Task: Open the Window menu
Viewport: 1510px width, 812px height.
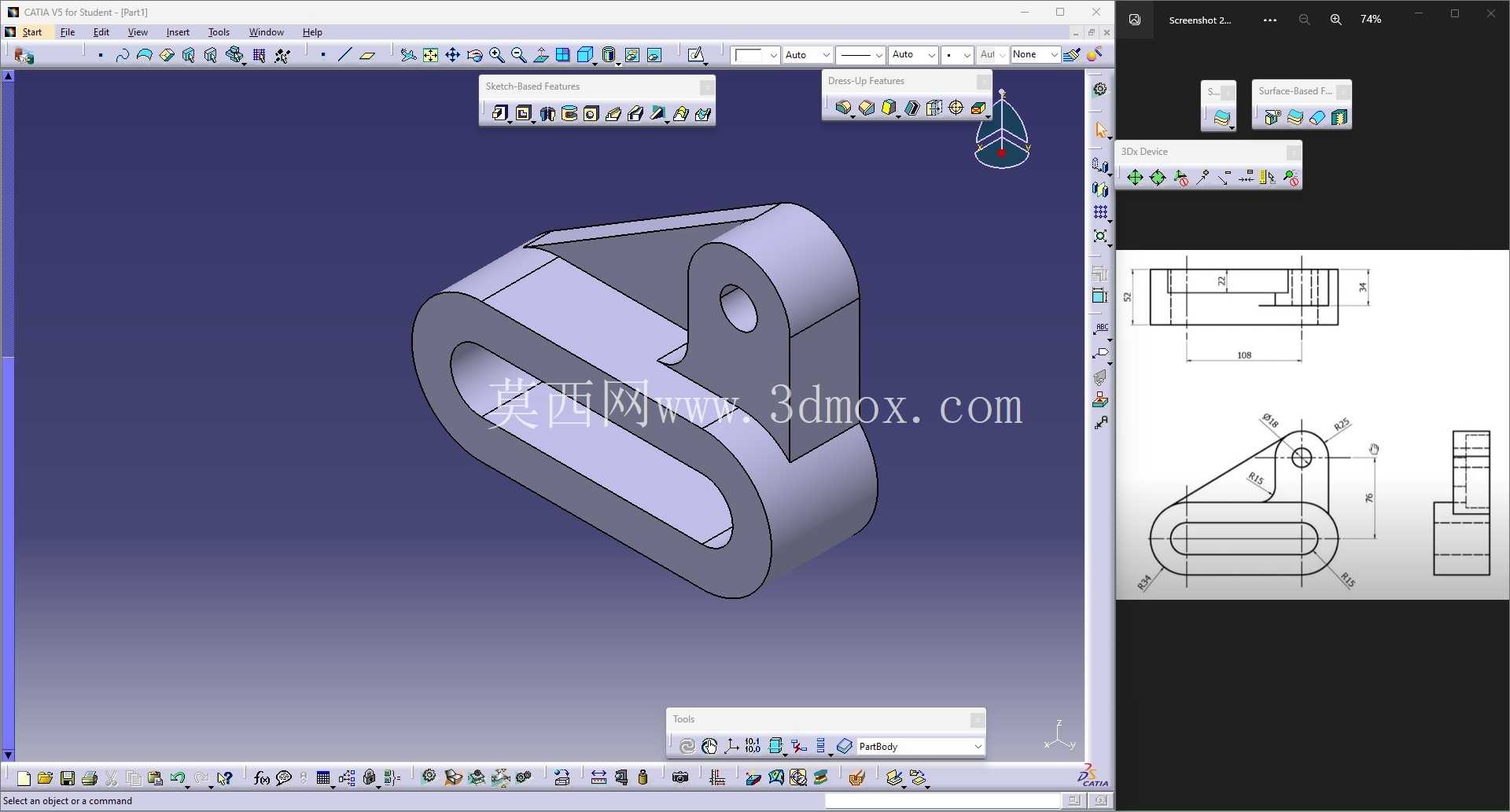Action: point(266,32)
